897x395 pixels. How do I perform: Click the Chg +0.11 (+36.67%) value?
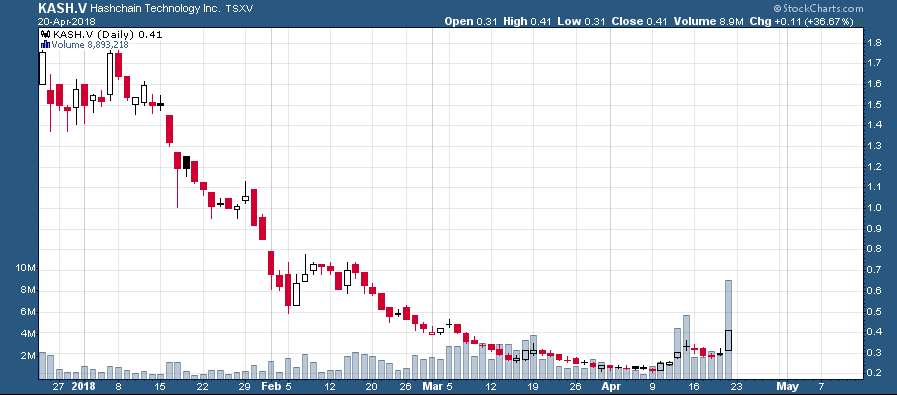pos(801,21)
